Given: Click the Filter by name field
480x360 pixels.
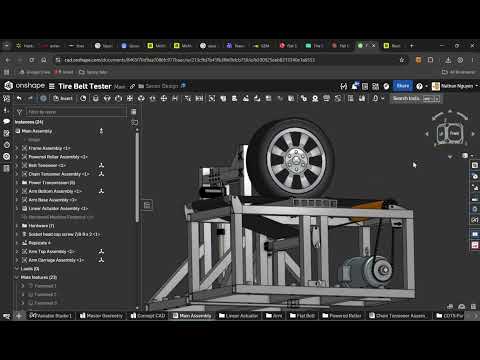Looking at the screenshot, I should 76,112.
